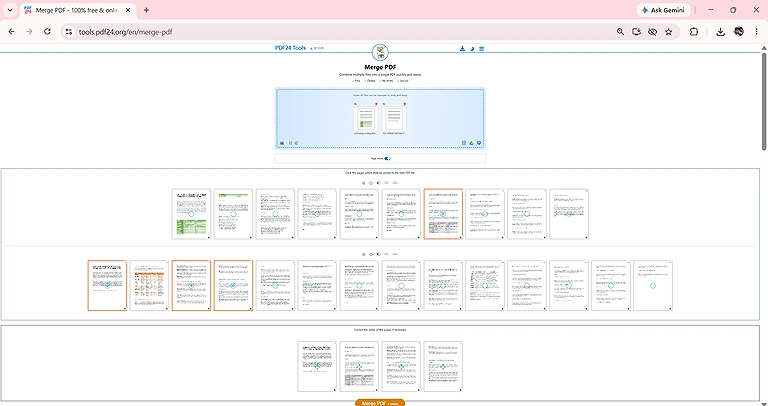
Task: Click select-all icon above second PDF pages
Action: click(x=363, y=254)
